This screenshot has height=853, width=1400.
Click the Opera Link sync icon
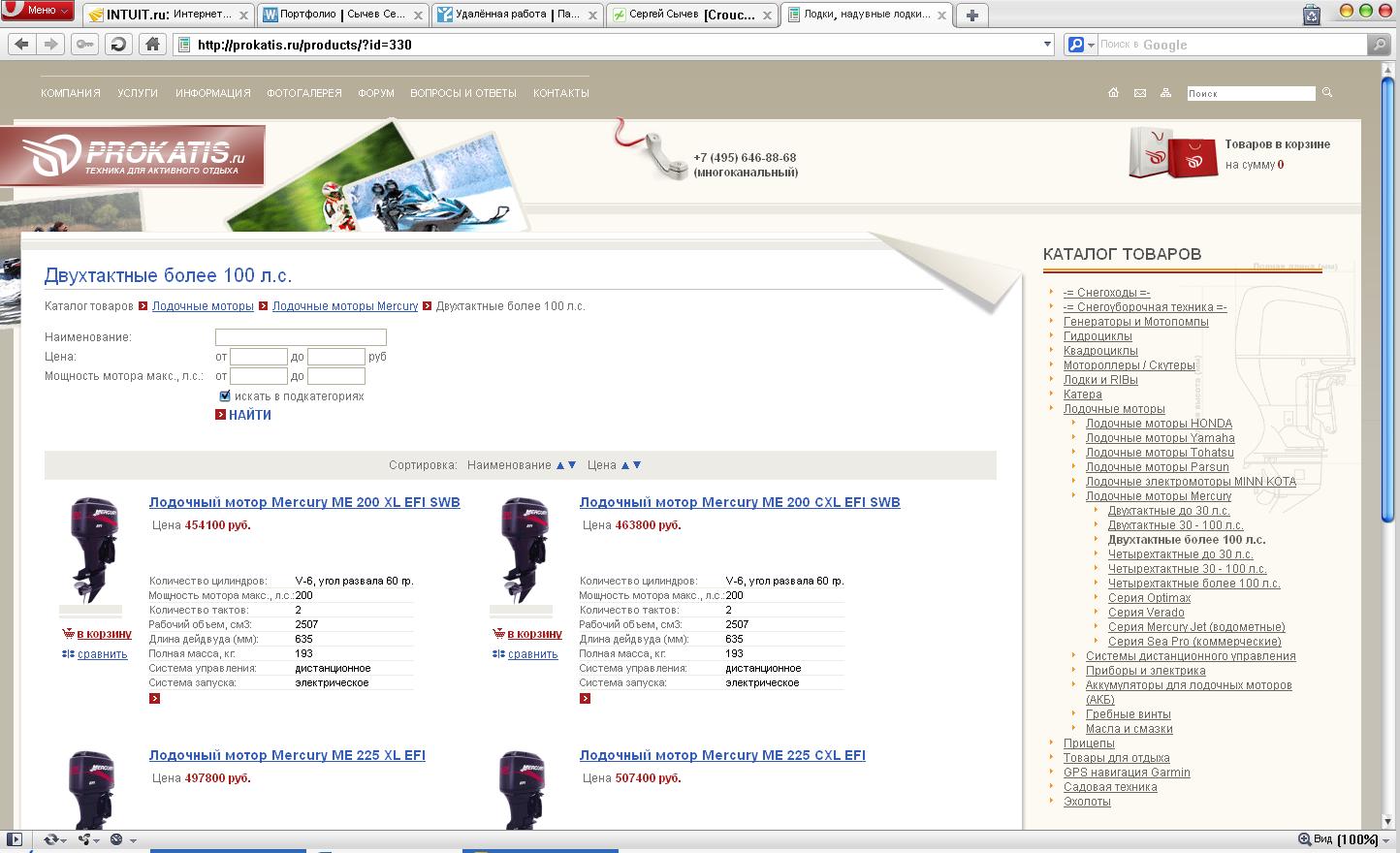pyautogui.click(x=50, y=839)
